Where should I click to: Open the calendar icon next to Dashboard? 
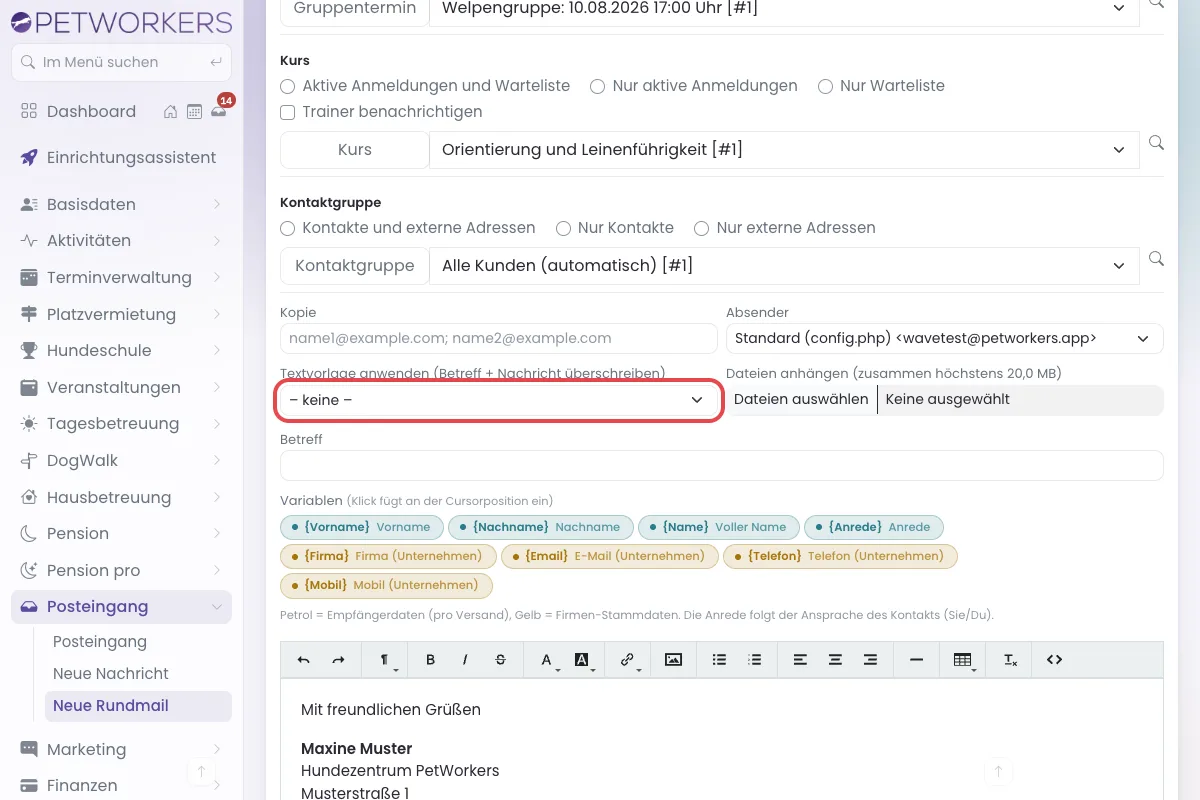point(194,112)
